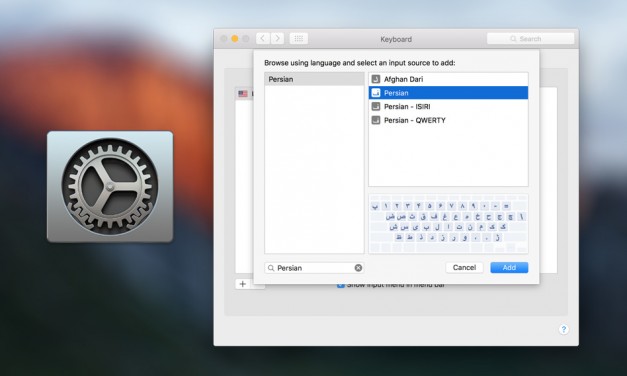The image size is (627, 376).
Task: Show all preferences grid button
Action: point(299,38)
